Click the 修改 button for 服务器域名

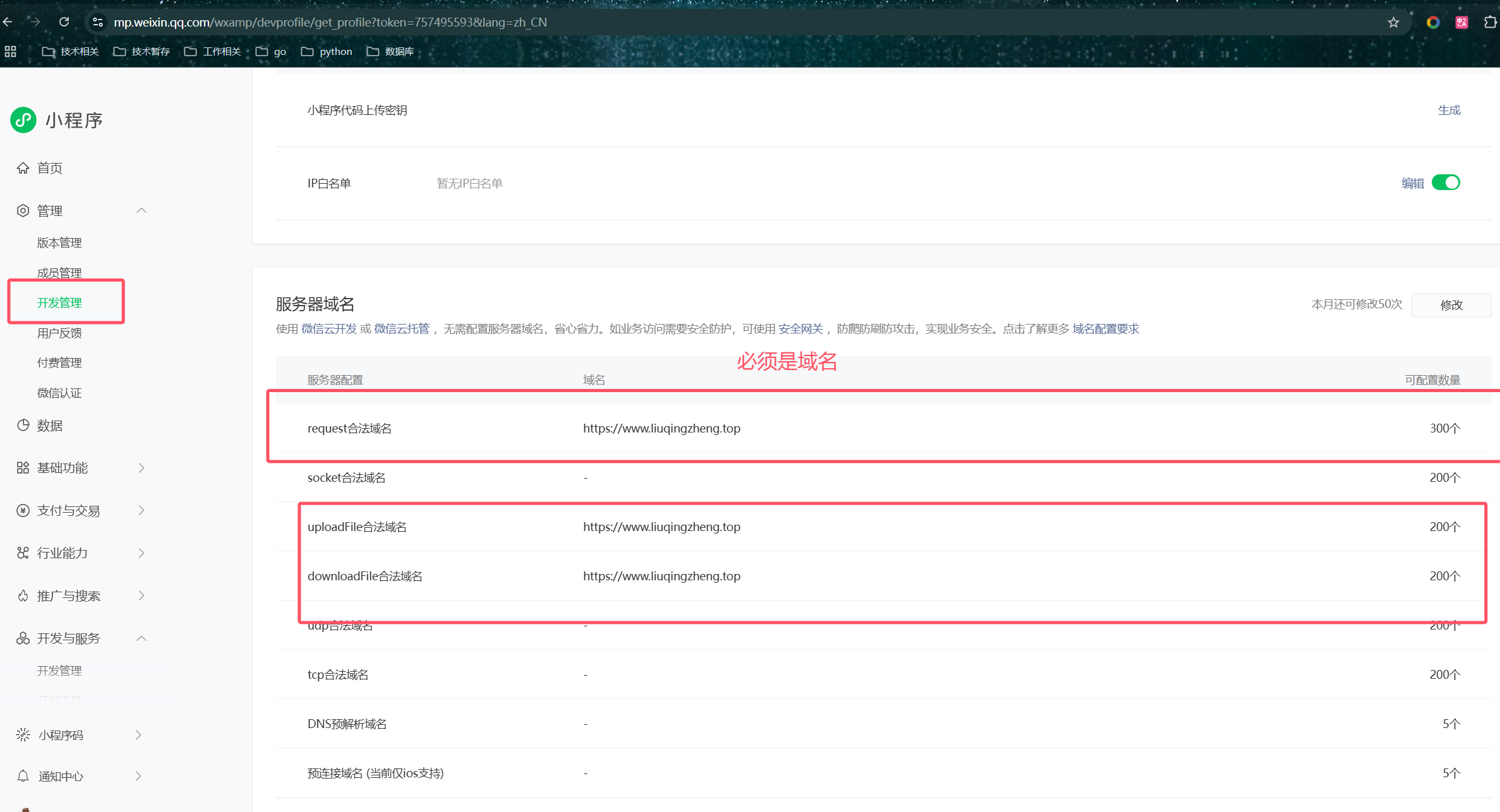[x=1451, y=305]
